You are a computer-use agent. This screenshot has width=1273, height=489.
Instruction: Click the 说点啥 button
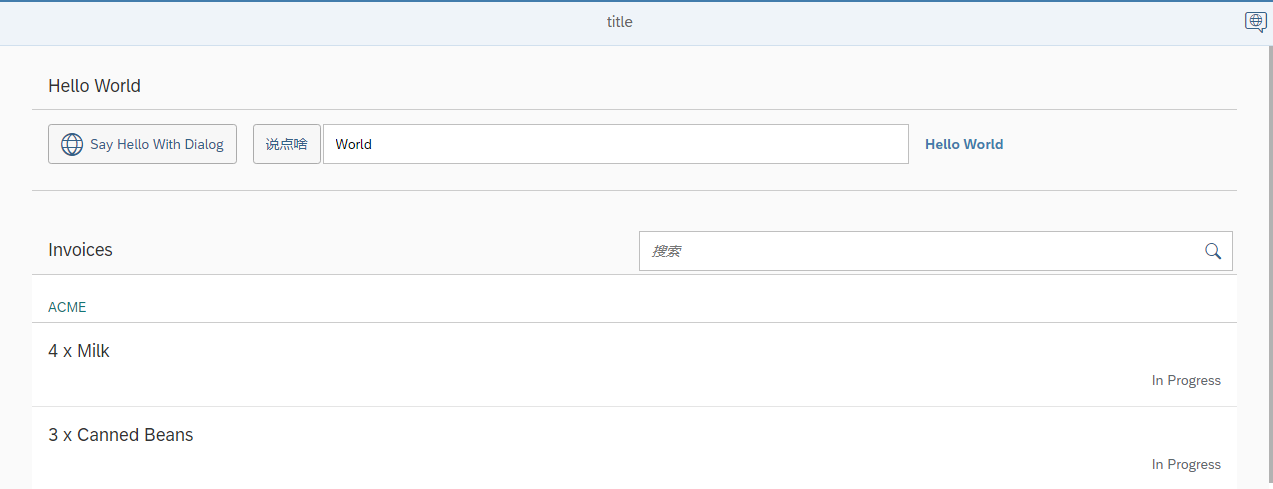click(287, 144)
